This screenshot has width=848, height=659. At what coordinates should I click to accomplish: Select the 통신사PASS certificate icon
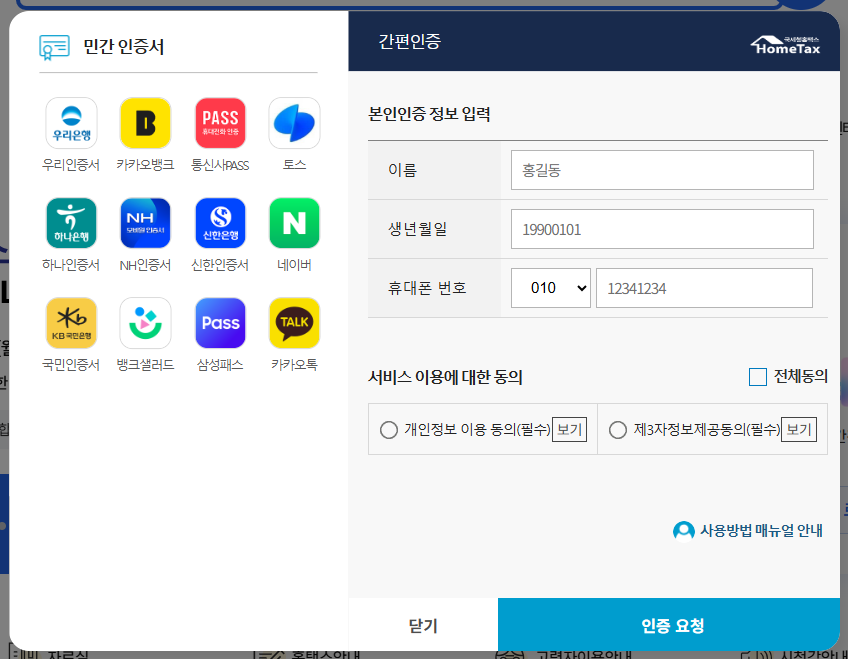click(x=220, y=123)
